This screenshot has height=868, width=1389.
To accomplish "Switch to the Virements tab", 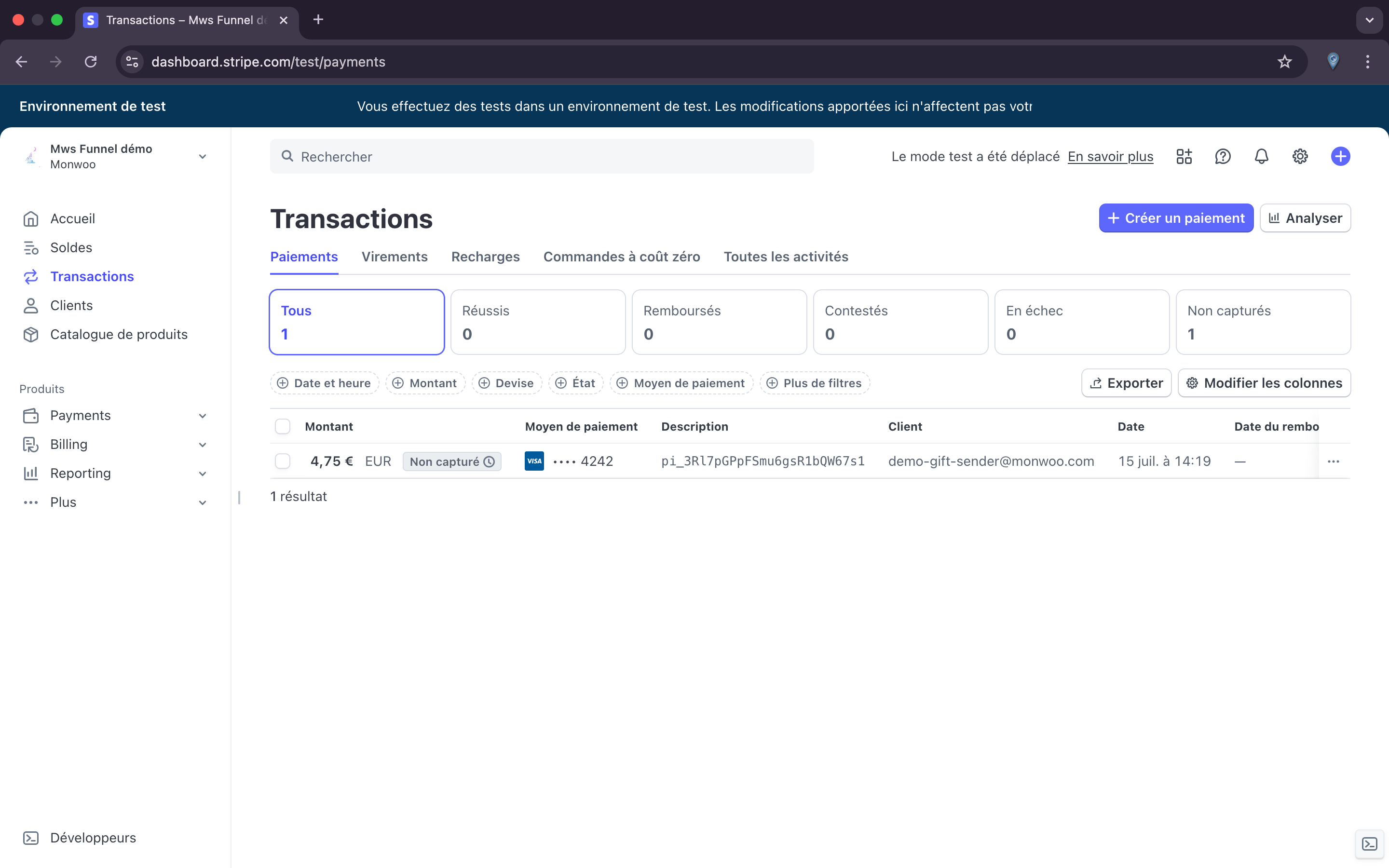I will tap(395, 257).
